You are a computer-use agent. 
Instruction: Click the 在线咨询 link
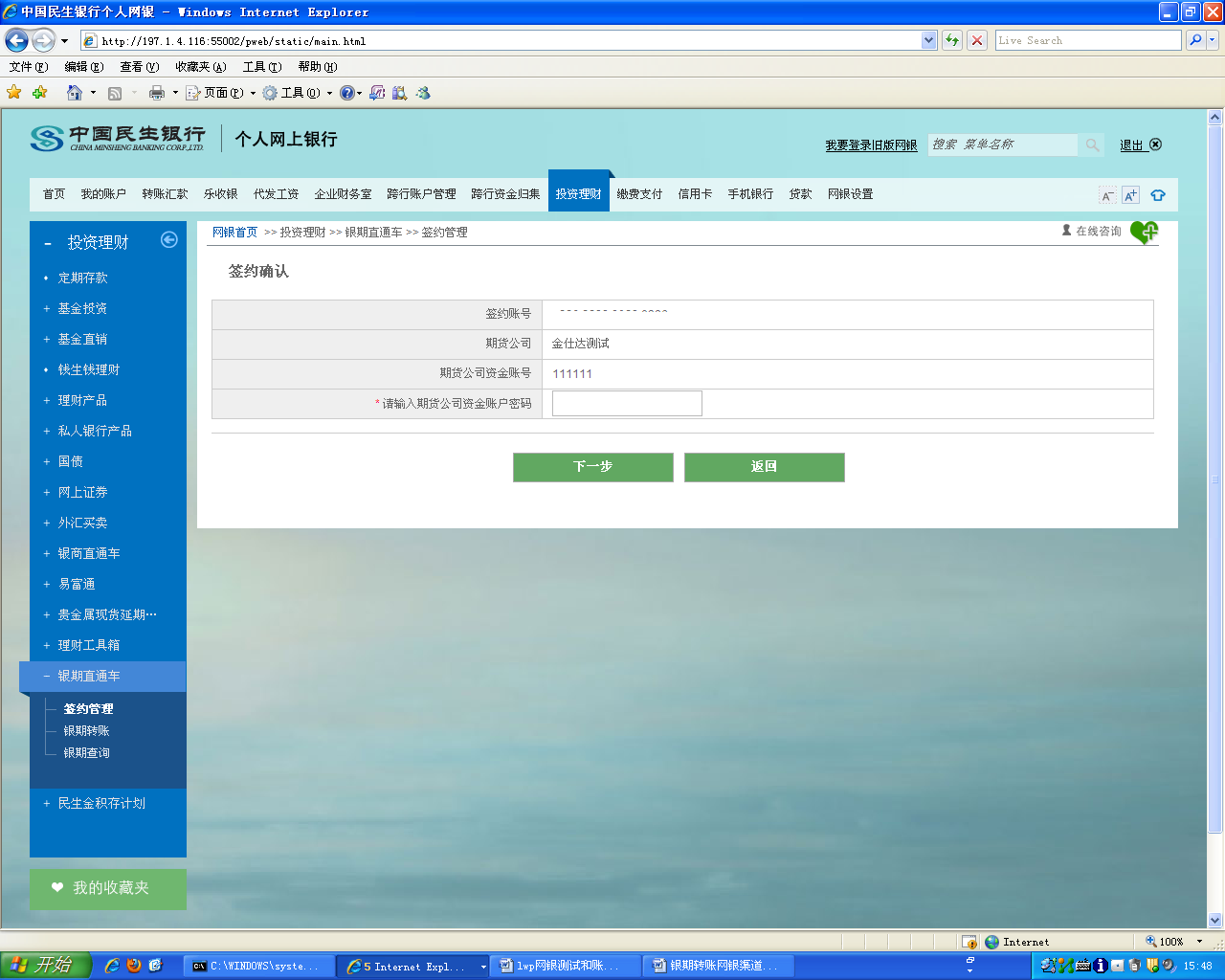[1092, 232]
